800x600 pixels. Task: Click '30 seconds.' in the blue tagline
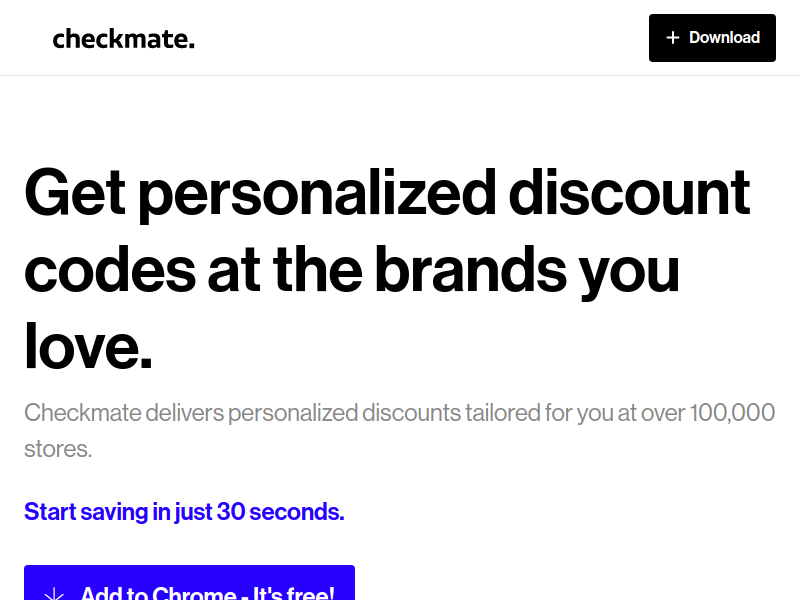281,512
